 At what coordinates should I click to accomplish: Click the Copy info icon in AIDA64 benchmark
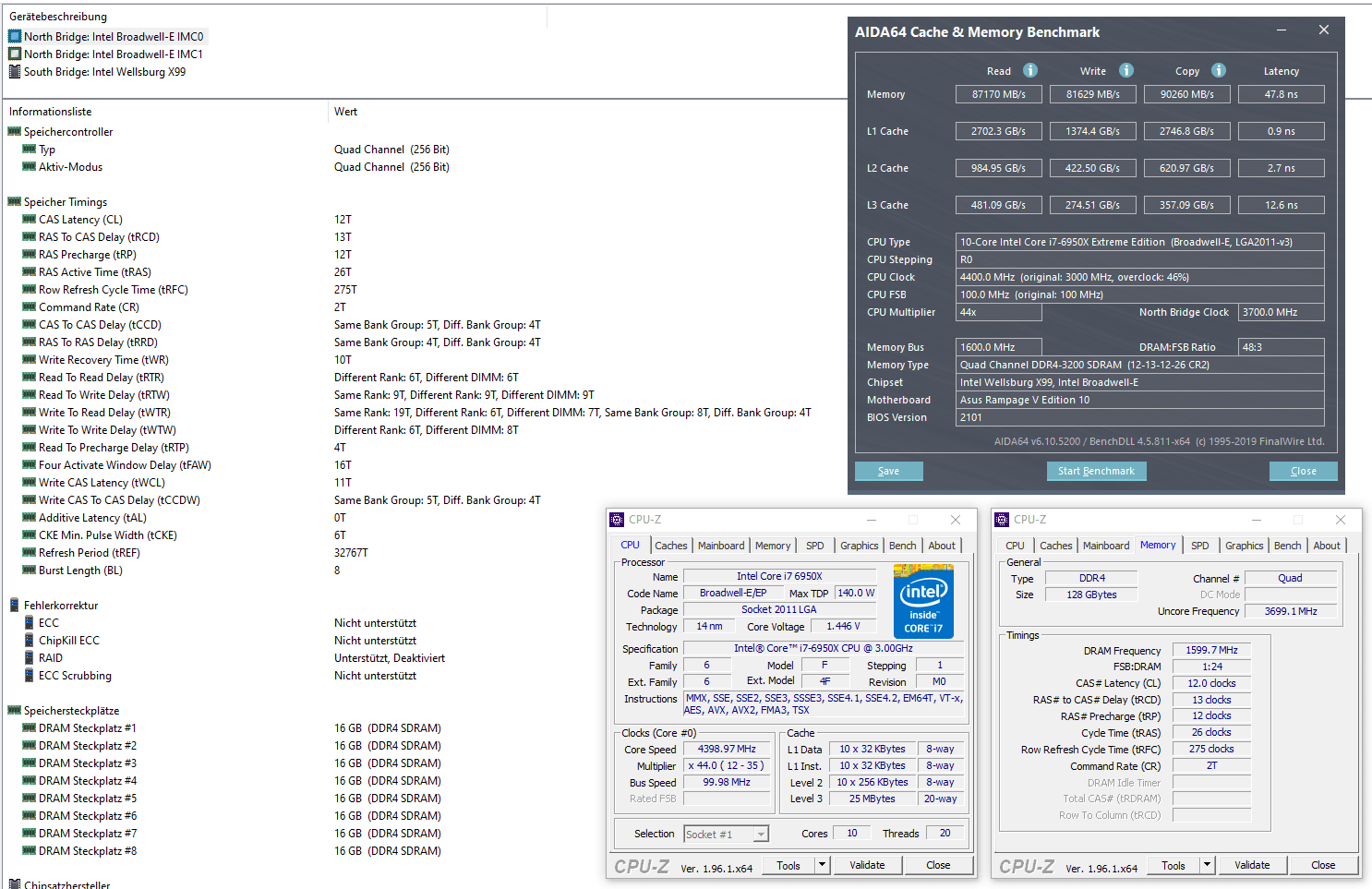coord(1219,70)
